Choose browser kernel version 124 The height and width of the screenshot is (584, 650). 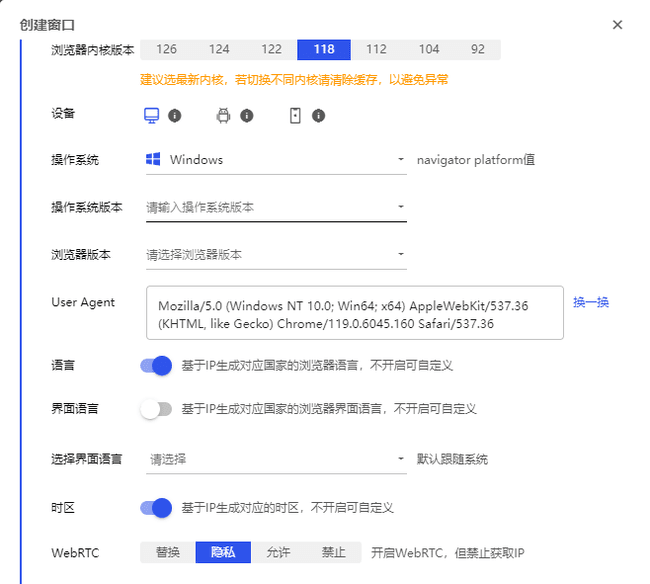point(219,49)
